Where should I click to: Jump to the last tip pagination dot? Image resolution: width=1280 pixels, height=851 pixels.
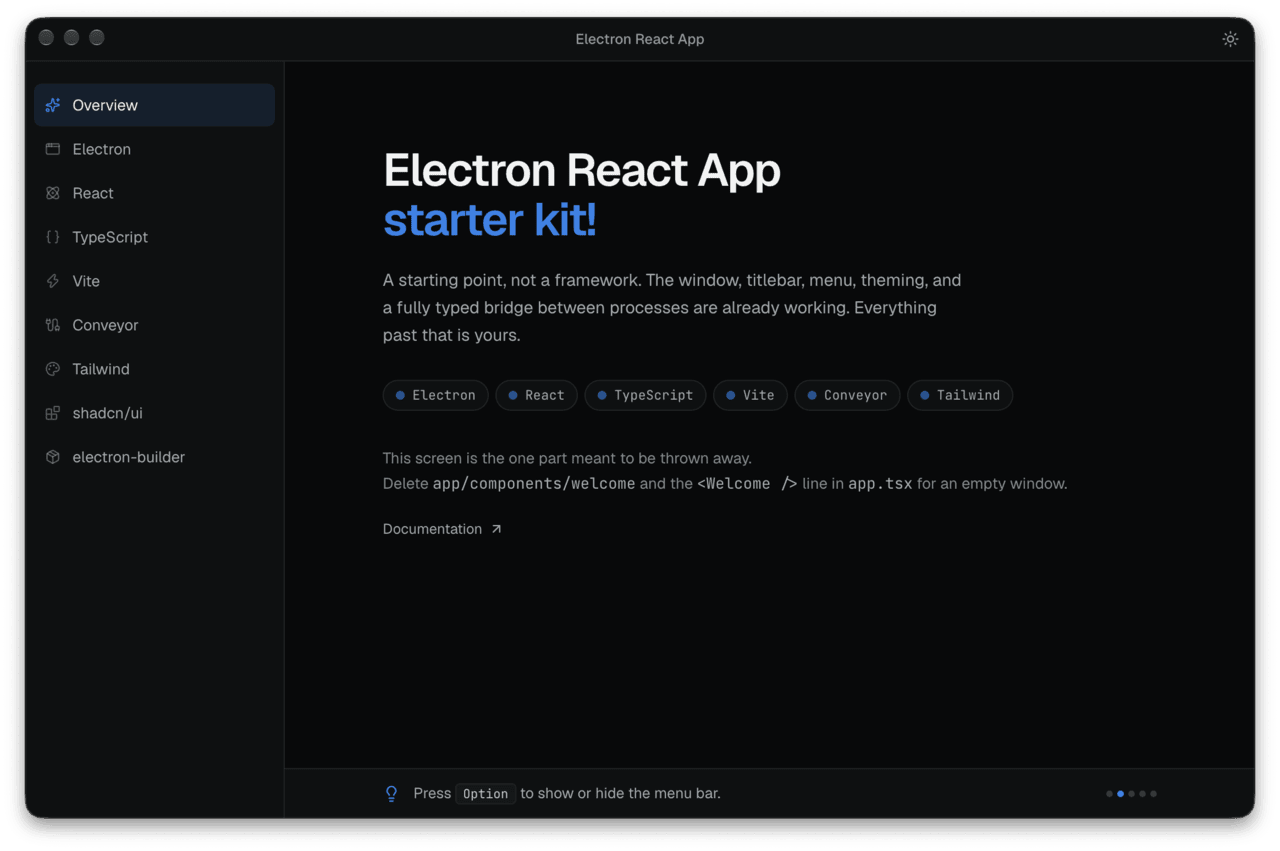pos(1153,794)
